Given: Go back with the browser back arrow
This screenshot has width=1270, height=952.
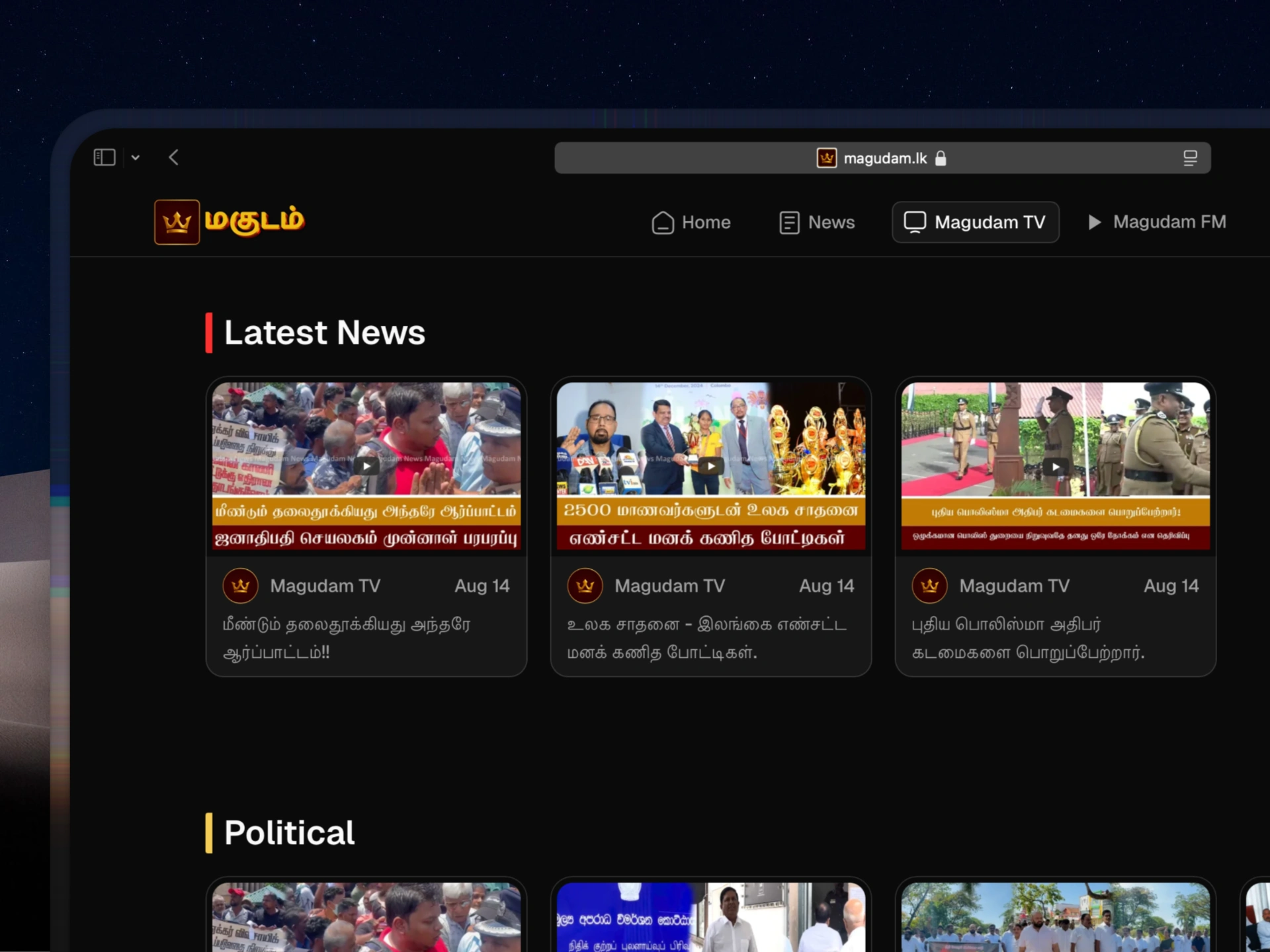Looking at the screenshot, I should coord(174,157).
